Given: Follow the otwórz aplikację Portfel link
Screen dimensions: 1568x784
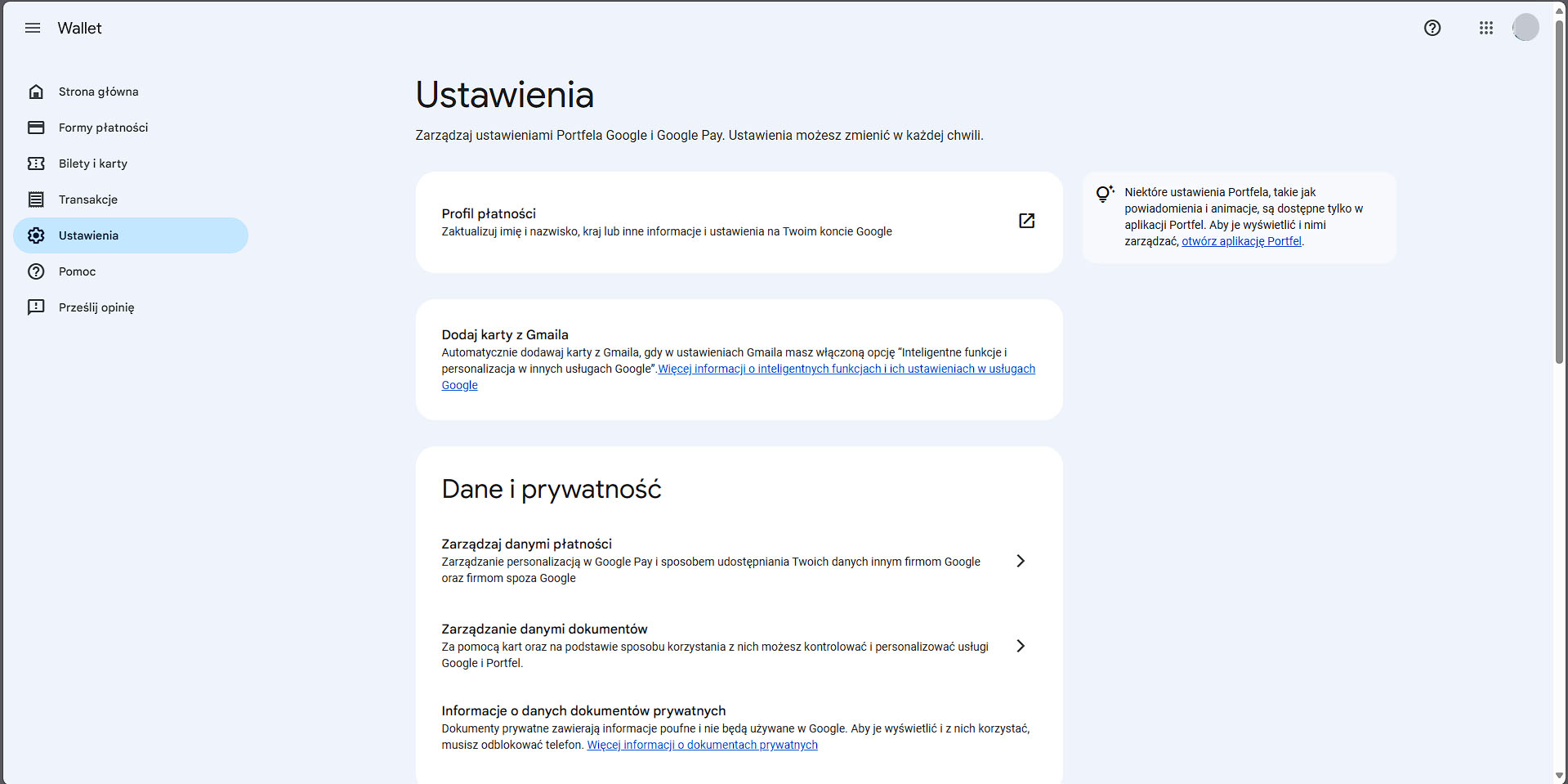Looking at the screenshot, I should pyautogui.click(x=1241, y=241).
